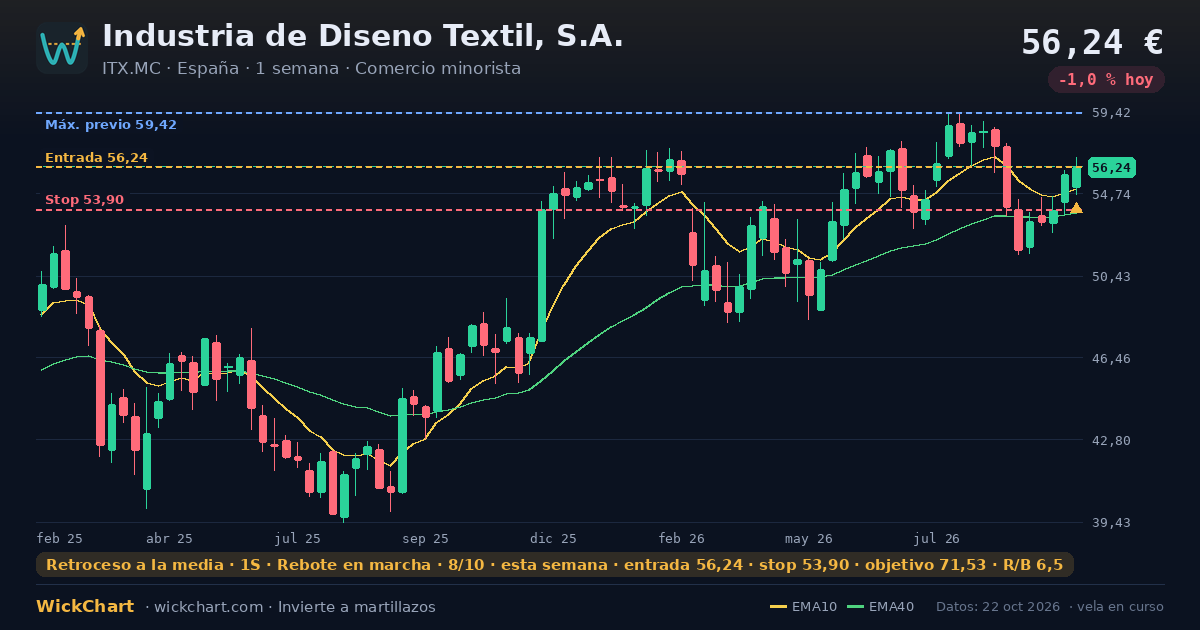Click the 54,74 axis value
Screen dimensions: 1200x630
tap(1110, 194)
